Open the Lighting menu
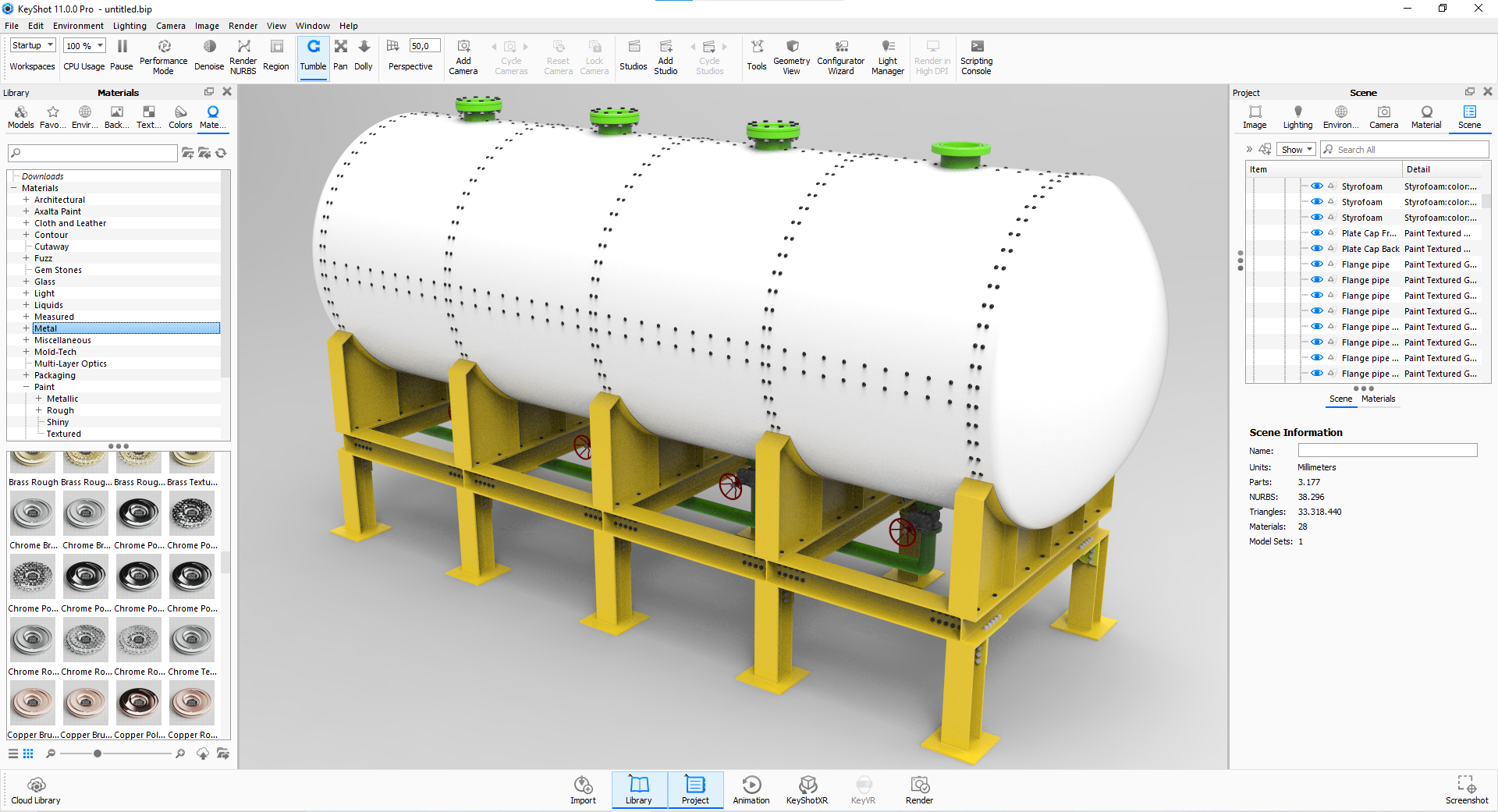1498x812 pixels. pos(130,26)
